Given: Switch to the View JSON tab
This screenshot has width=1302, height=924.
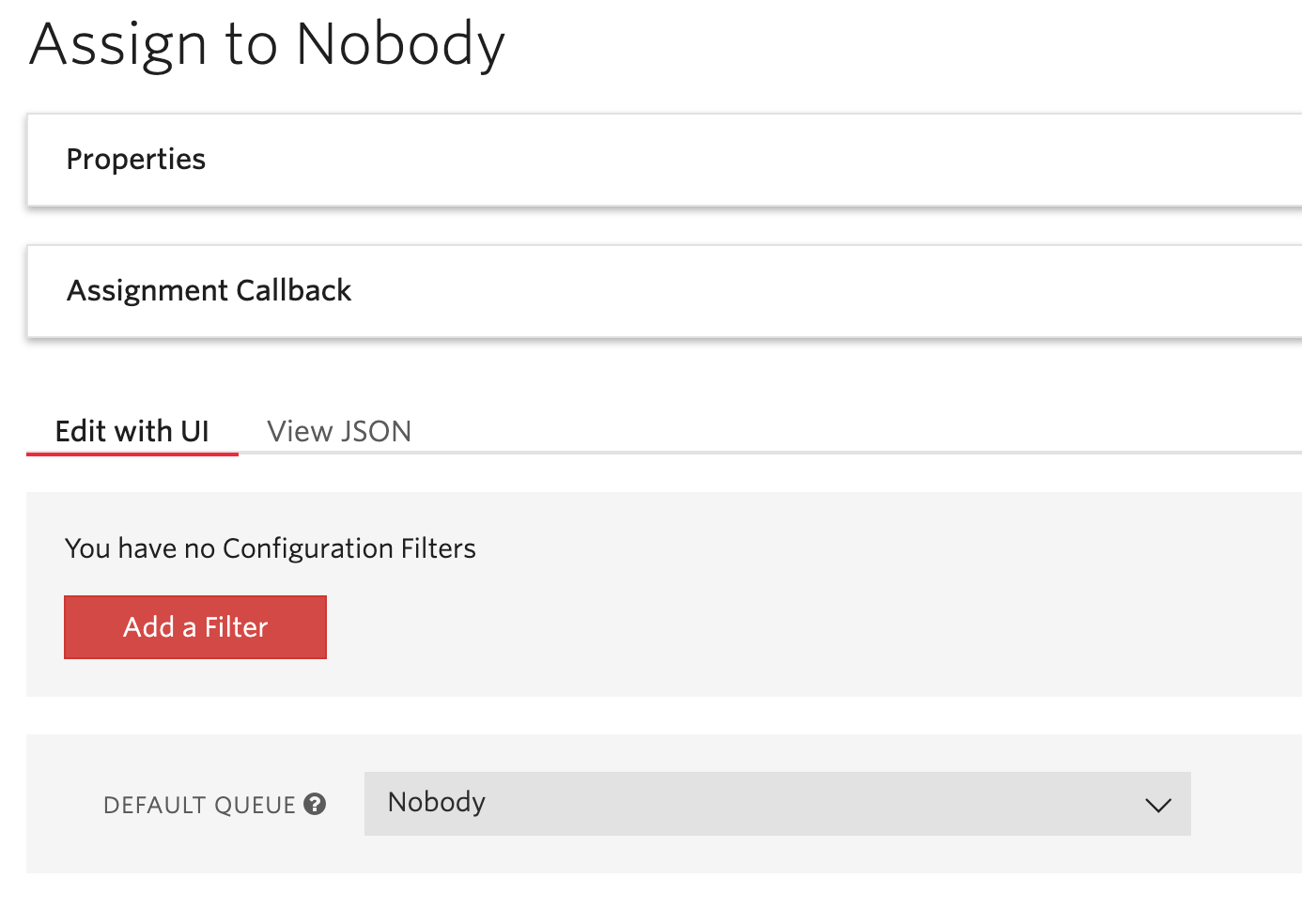Looking at the screenshot, I should 339,431.
